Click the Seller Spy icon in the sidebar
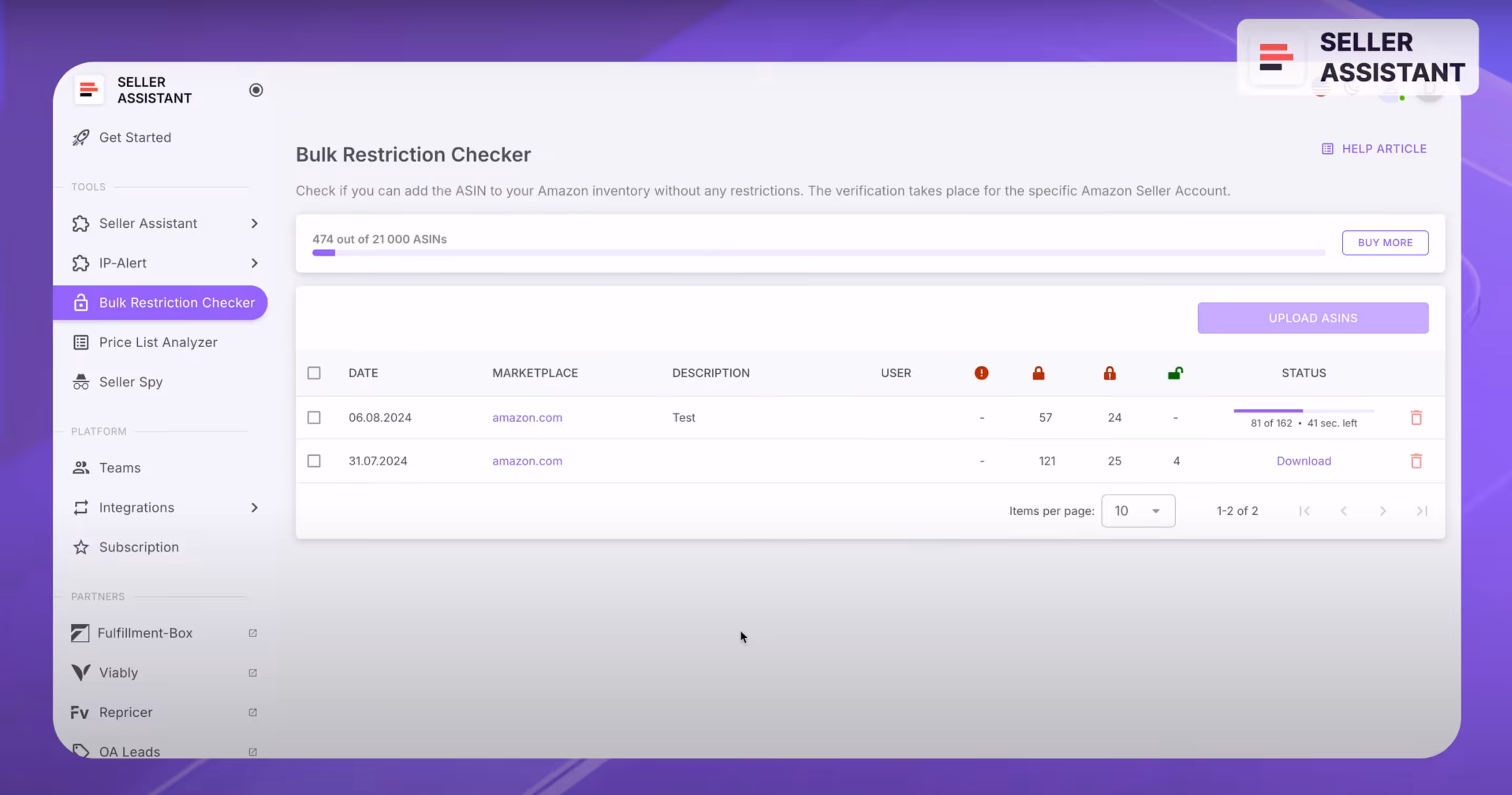The height and width of the screenshot is (795, 1512). click(81, 382)
